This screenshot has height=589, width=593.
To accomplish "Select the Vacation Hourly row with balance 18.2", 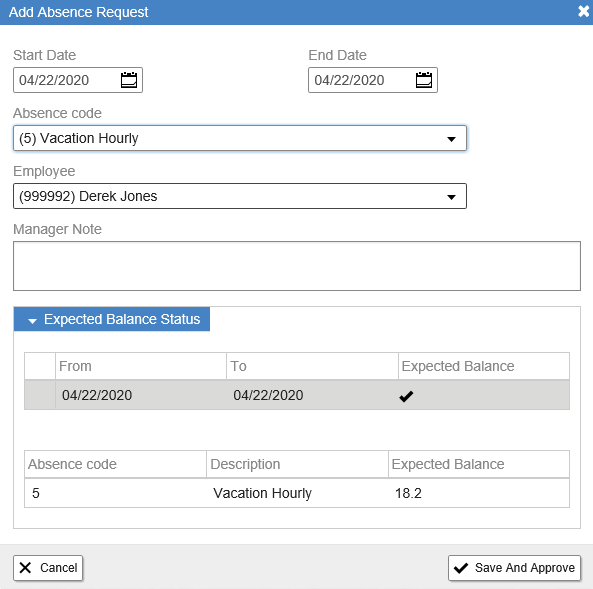I will (x=297, y=493).
